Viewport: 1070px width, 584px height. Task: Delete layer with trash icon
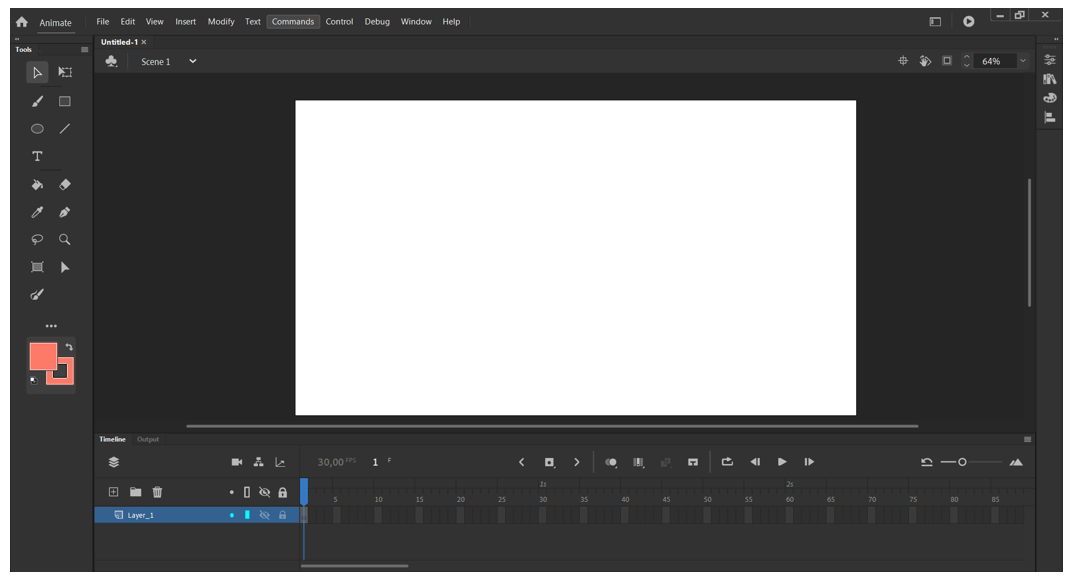[157, 492]
